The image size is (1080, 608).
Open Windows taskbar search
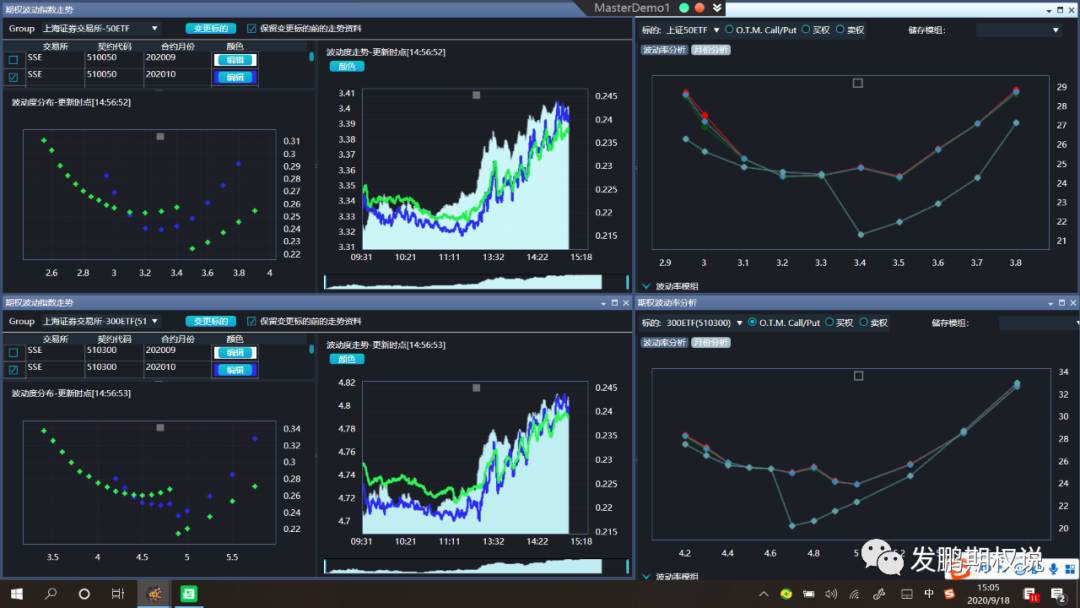50,594
